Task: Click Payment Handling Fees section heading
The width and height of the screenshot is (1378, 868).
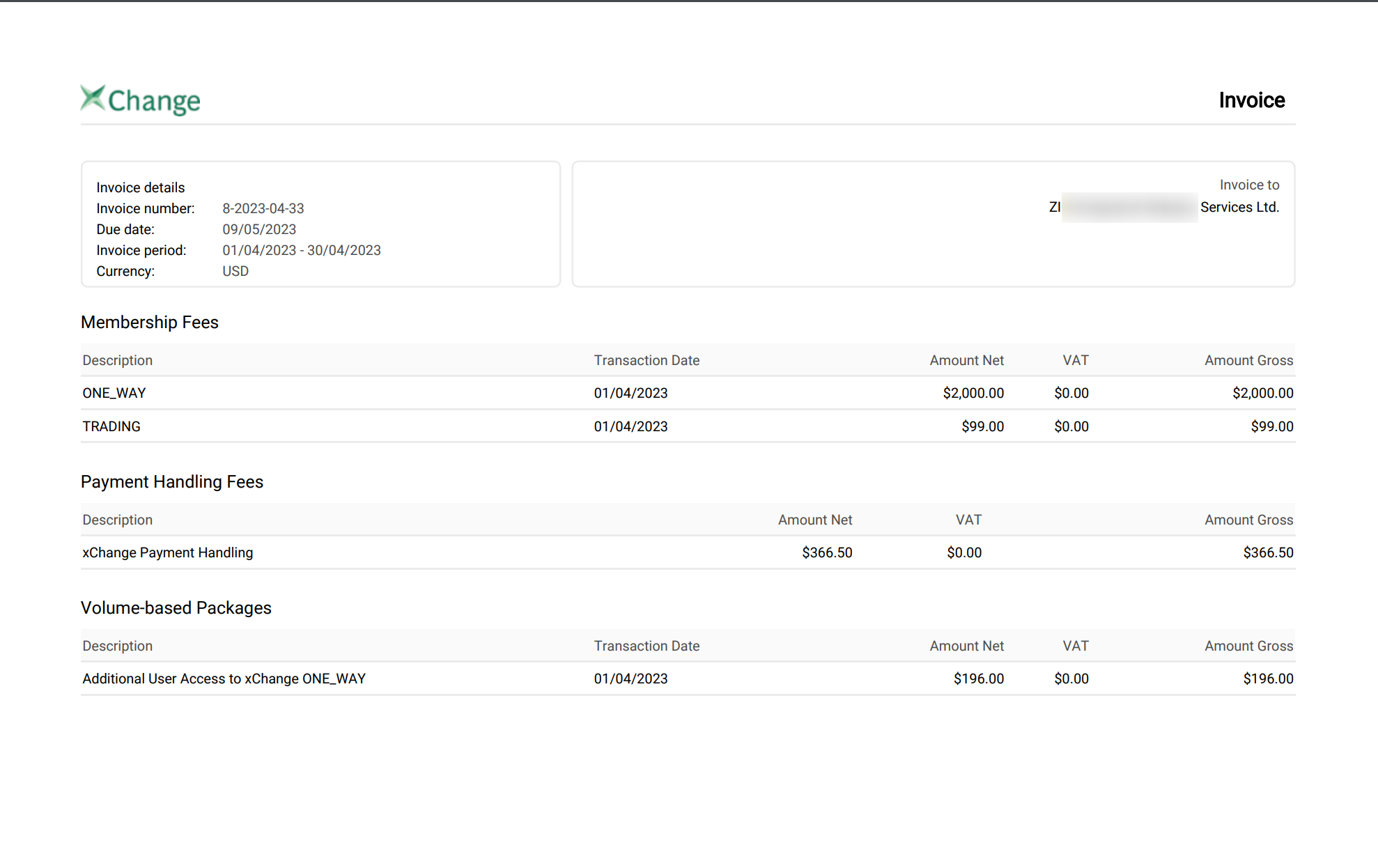Action: click(x=172, y=482)
